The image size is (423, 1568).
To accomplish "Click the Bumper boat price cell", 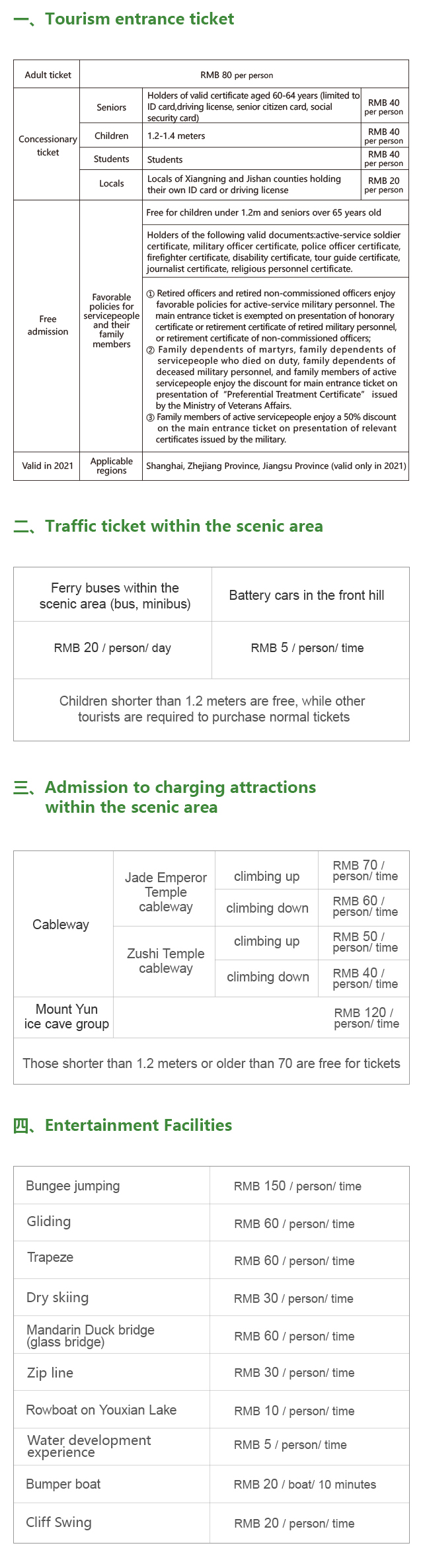I will [x=305, y=1485].
